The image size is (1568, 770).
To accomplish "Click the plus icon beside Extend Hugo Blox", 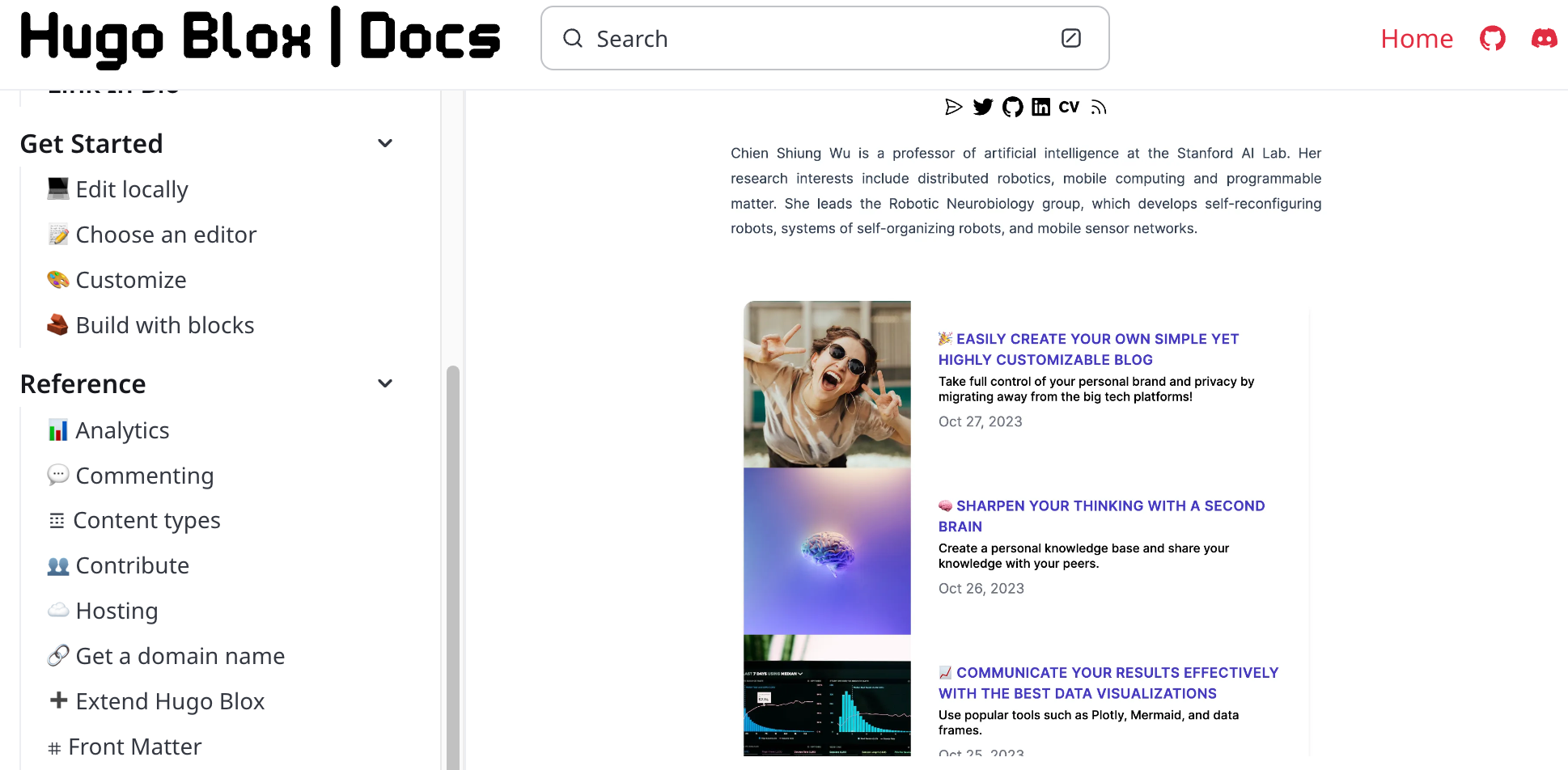I will tap(58, 700).
